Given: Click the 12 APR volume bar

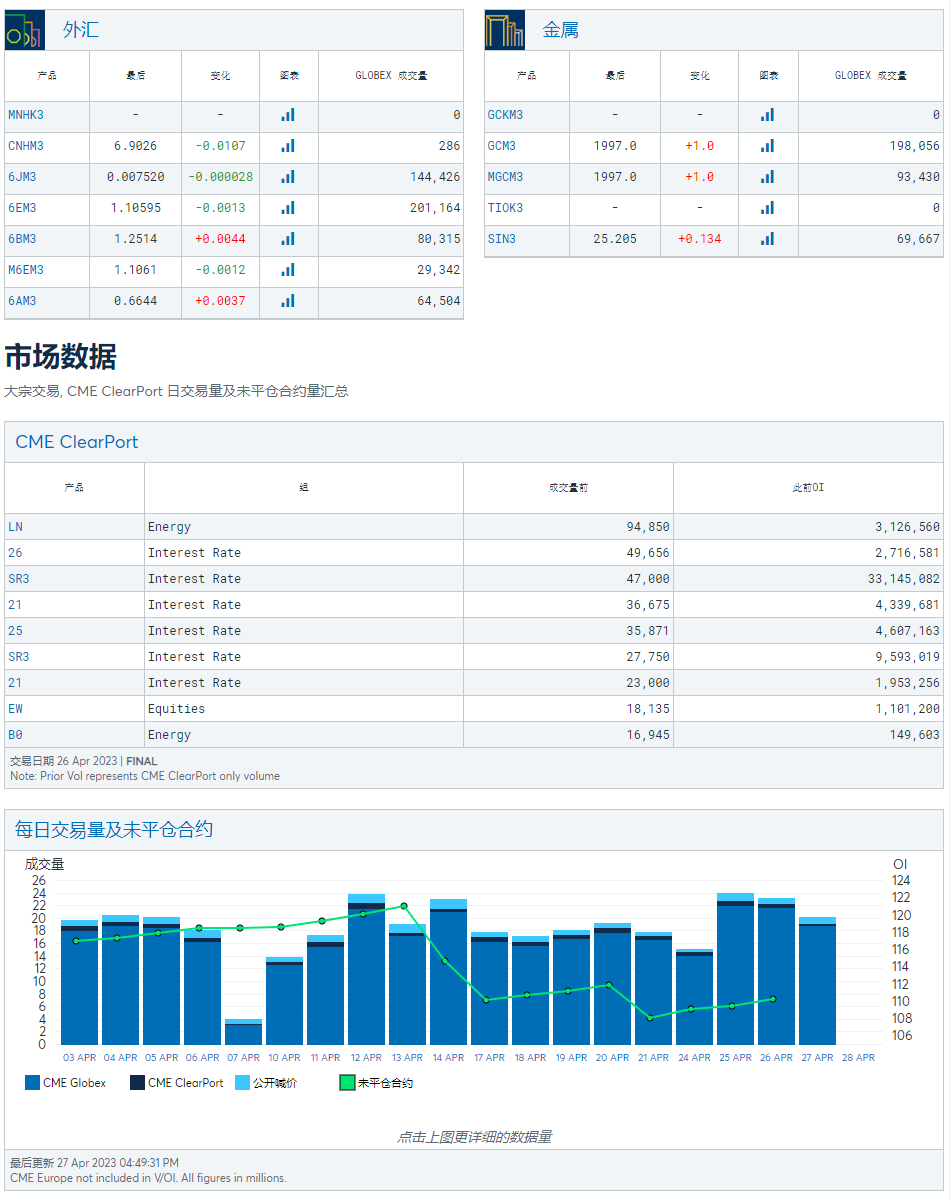Looking at the screenshot, I should 366,970.
